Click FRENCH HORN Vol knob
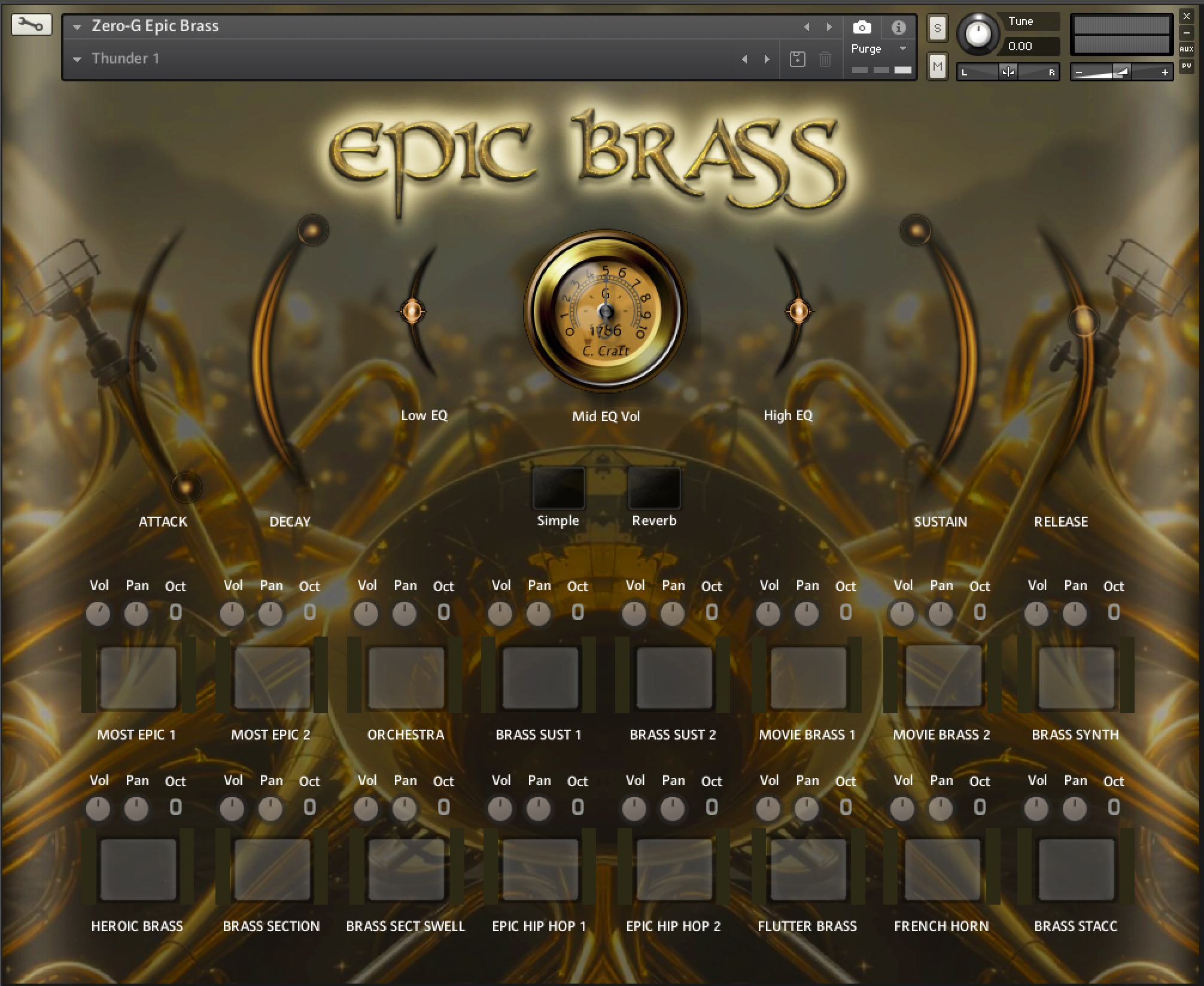Viewport: 1204px width, 986px height. (x=902, y=809)
